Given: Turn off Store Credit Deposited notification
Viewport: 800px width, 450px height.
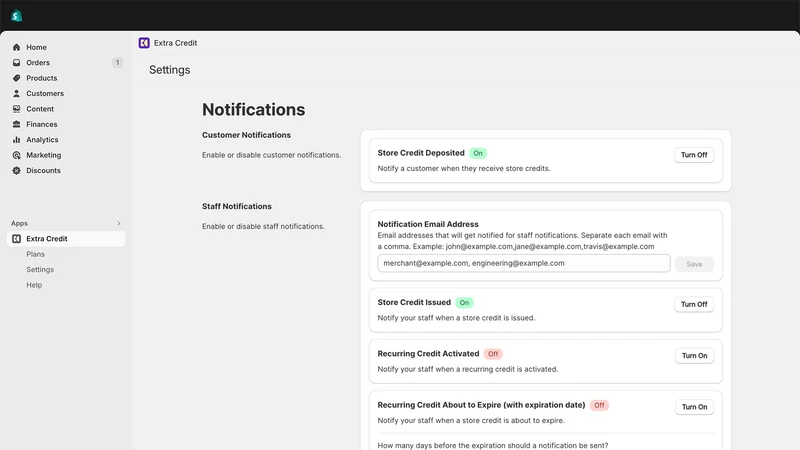Looking at the screenshot, I should [x=694, y=155].
